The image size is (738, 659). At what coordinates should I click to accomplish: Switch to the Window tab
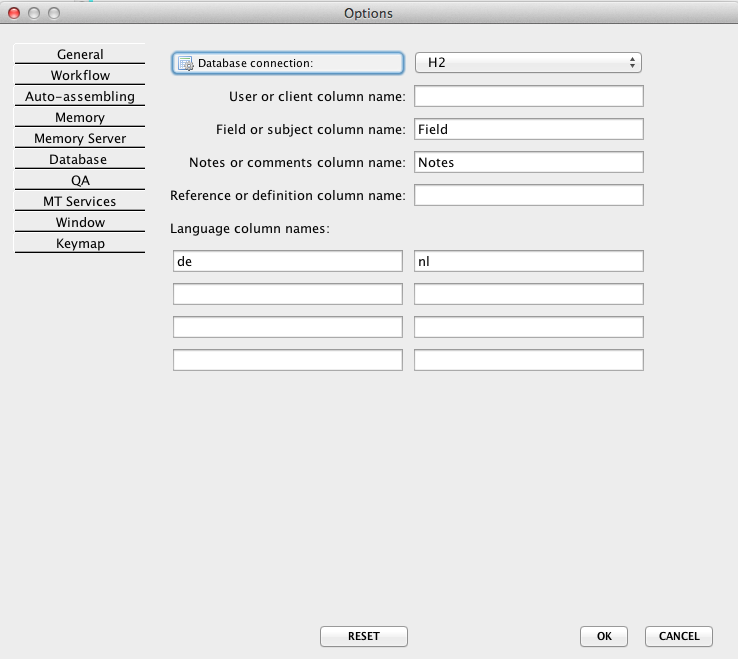(80, 223)
